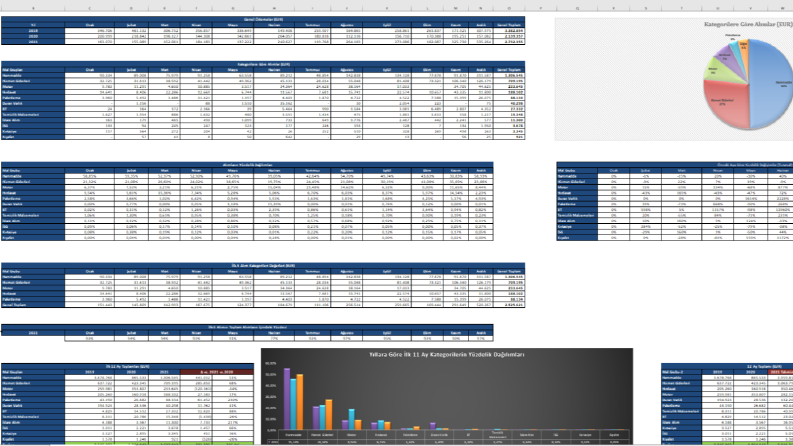793x446 pixels.
Task: Click Eylül header in Kategorilere Göre Alımlar table
Action: point(387,70)
